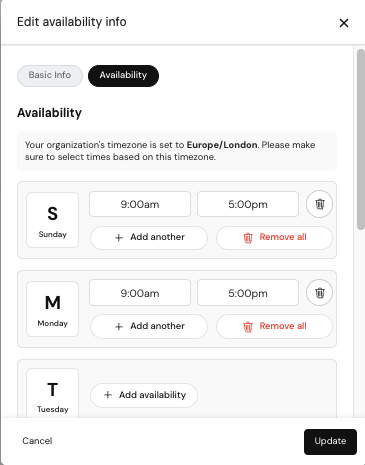Click the Update button

[330, 441]
